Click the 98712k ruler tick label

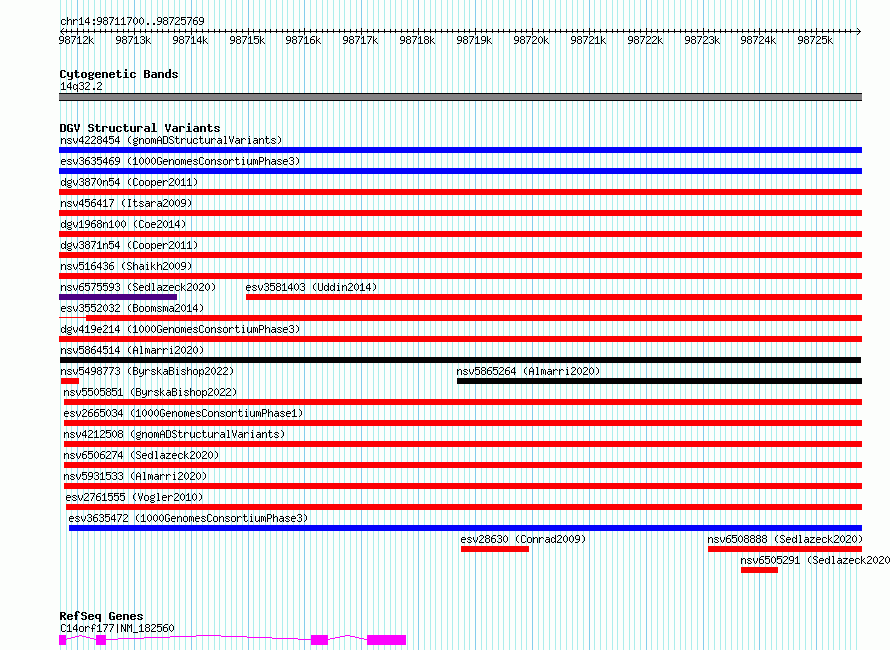tap(76, 40)
